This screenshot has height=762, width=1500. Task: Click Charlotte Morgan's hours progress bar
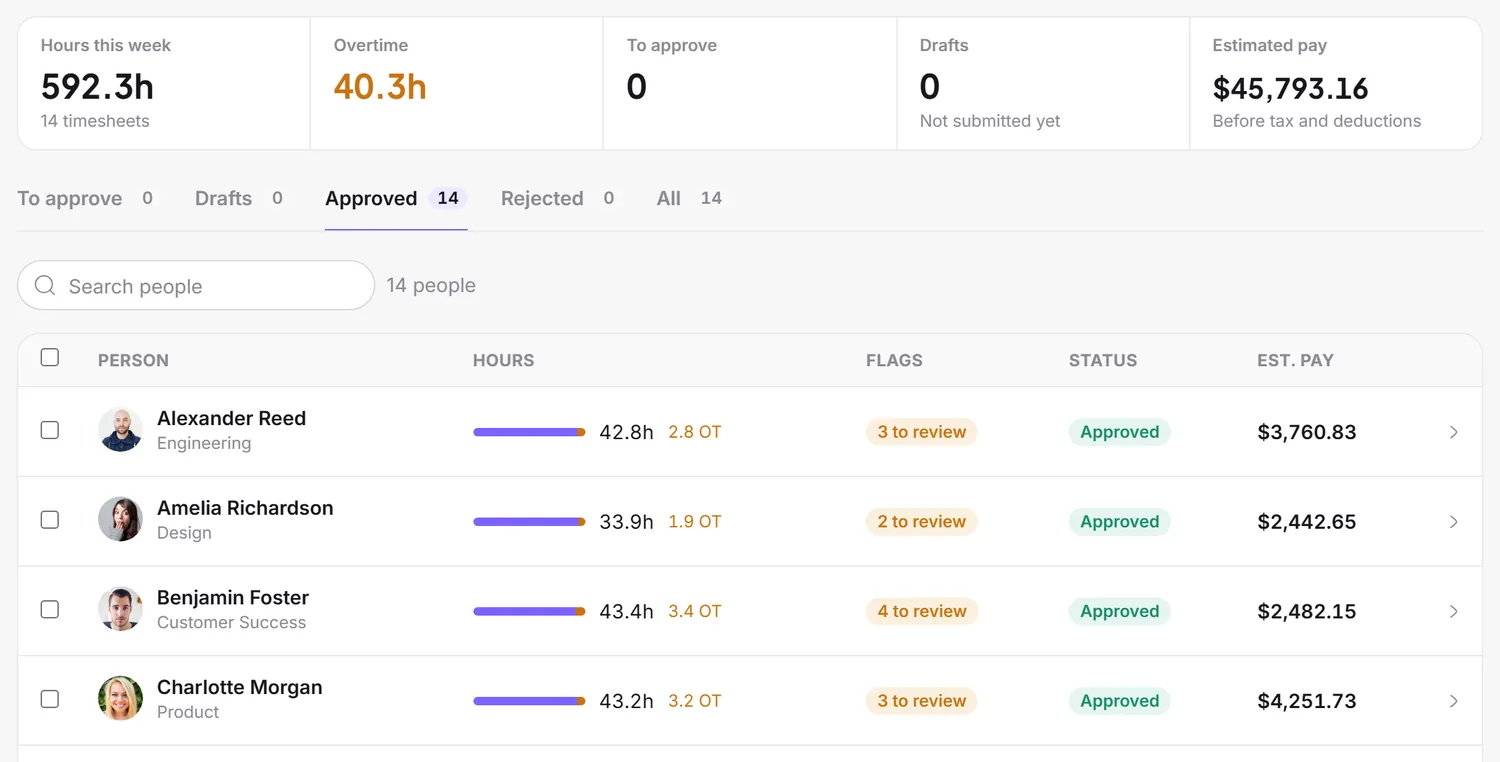click(529, 701)
